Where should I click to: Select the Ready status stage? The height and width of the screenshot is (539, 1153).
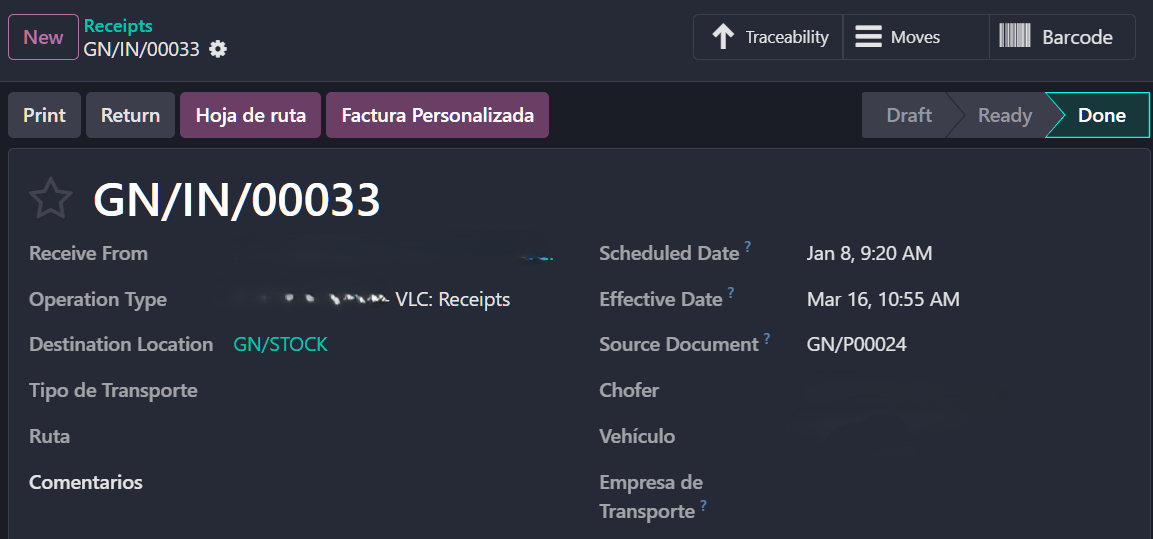(1004, 115)
